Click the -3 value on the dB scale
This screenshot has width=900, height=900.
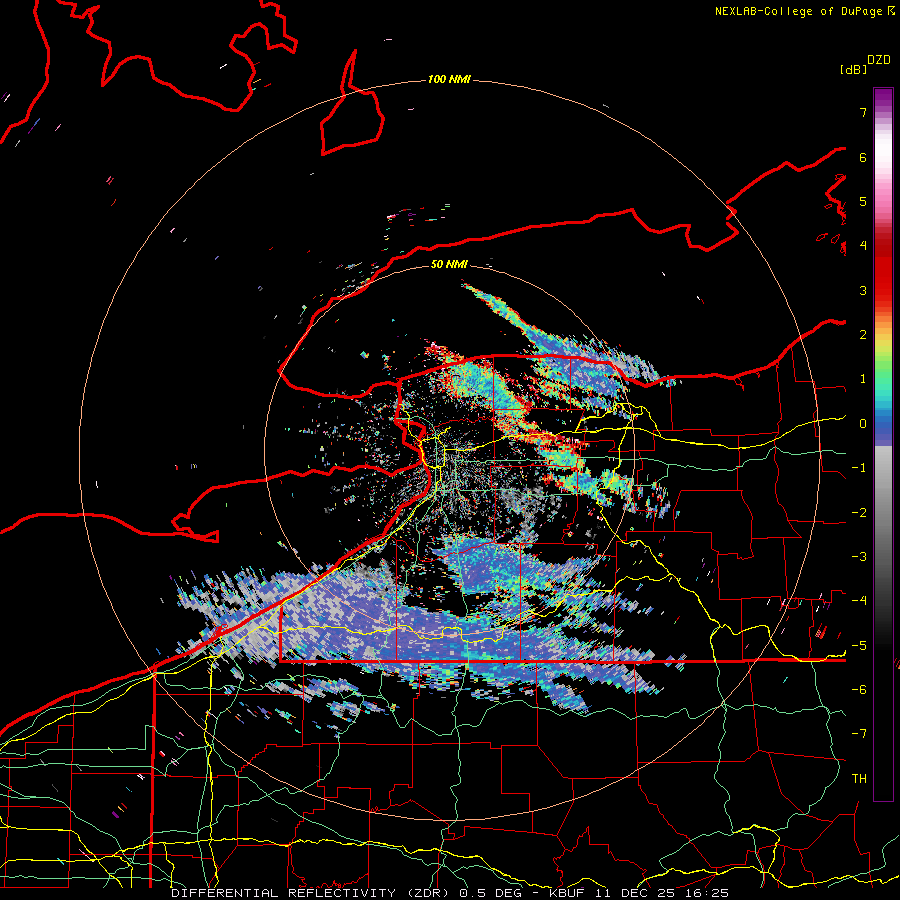[859, 557]
